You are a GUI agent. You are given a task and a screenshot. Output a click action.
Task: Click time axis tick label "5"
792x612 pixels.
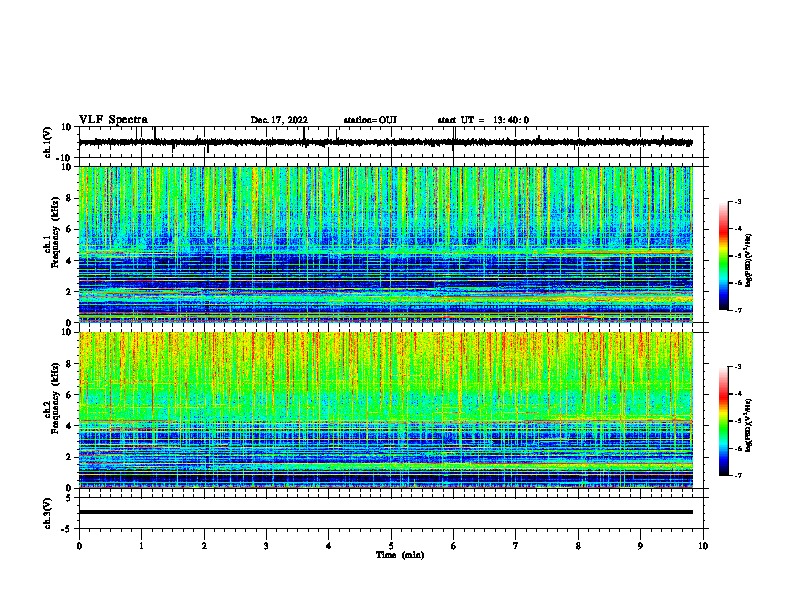click(391, 546)
